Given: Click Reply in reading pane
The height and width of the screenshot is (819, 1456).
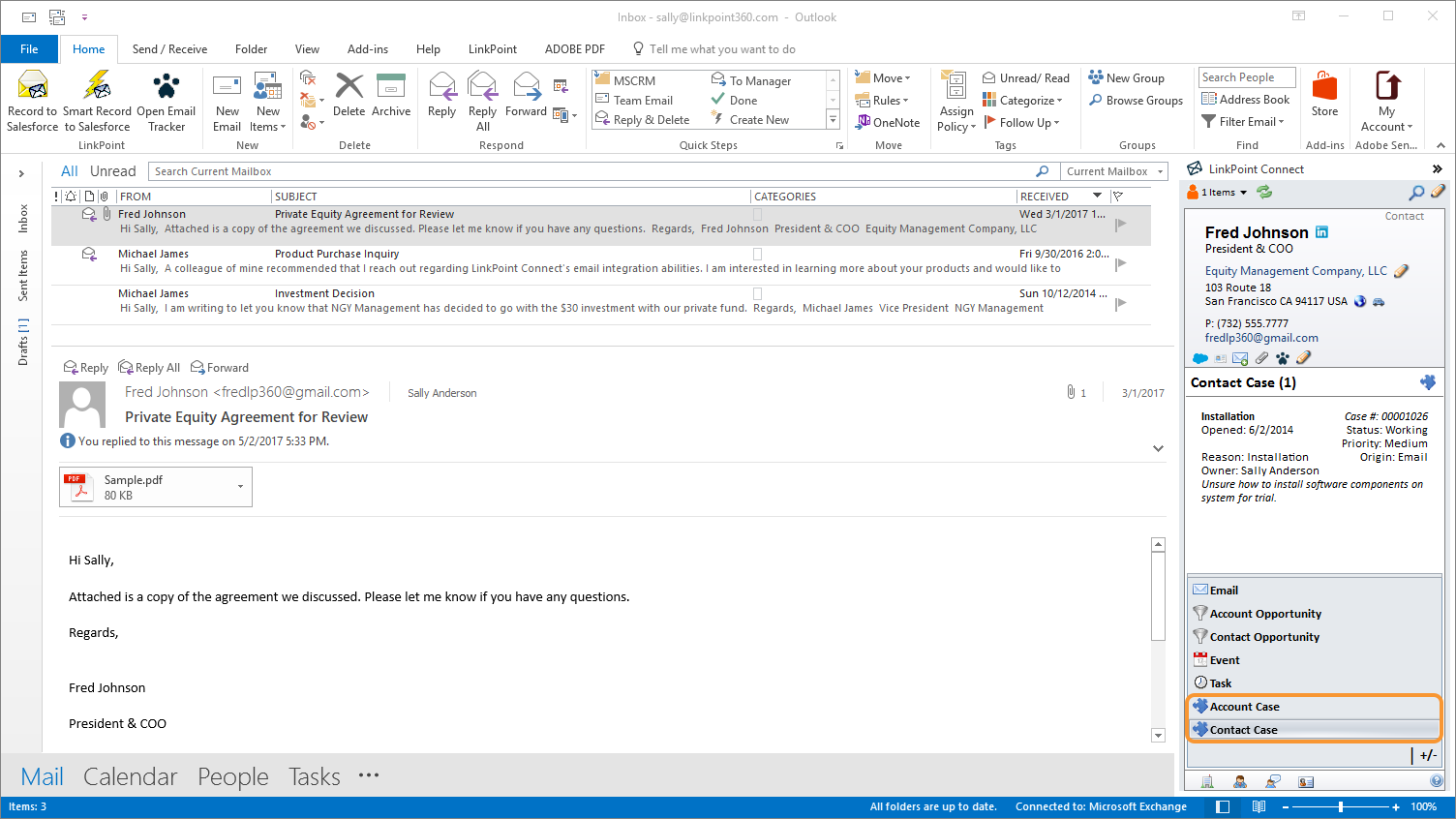Looking at the screenshot, I should tap(85, 367).
